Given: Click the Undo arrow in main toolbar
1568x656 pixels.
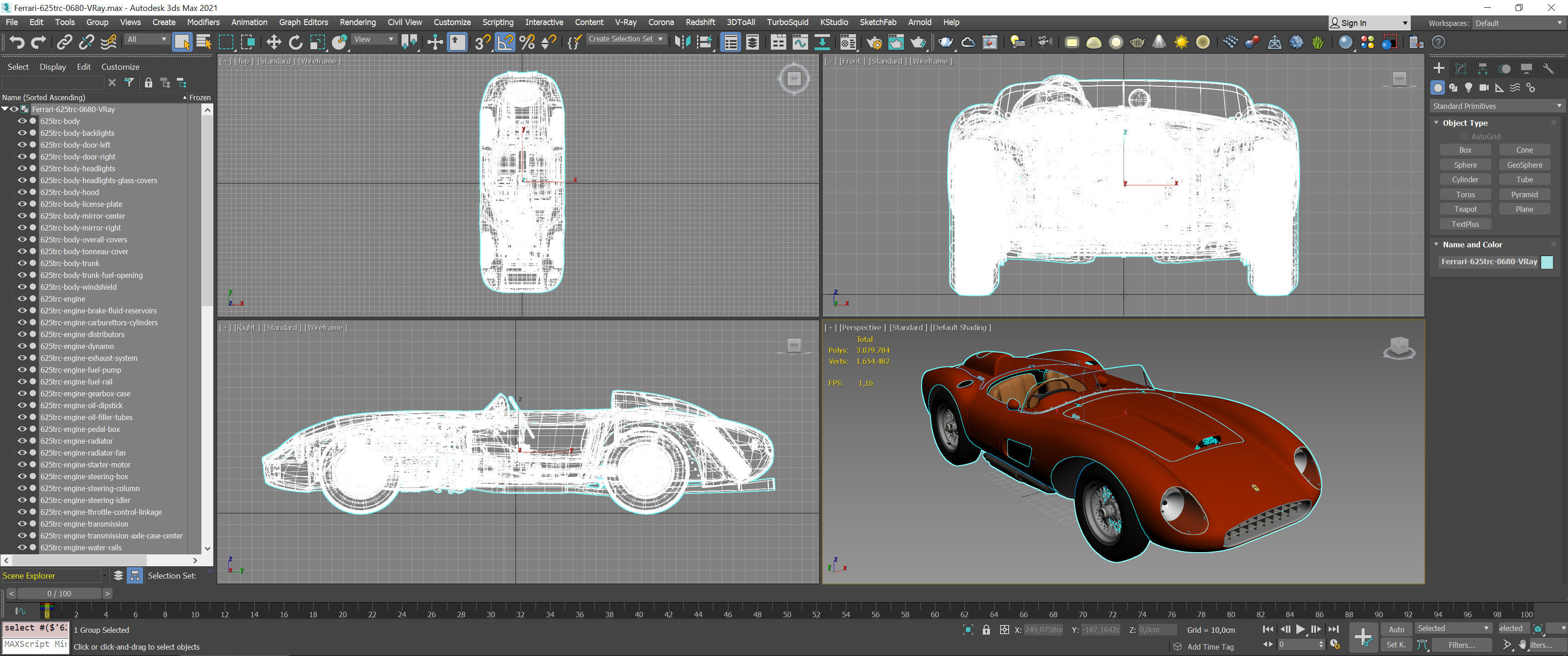Looking at the screenshot, I should [x=16, y=42].
